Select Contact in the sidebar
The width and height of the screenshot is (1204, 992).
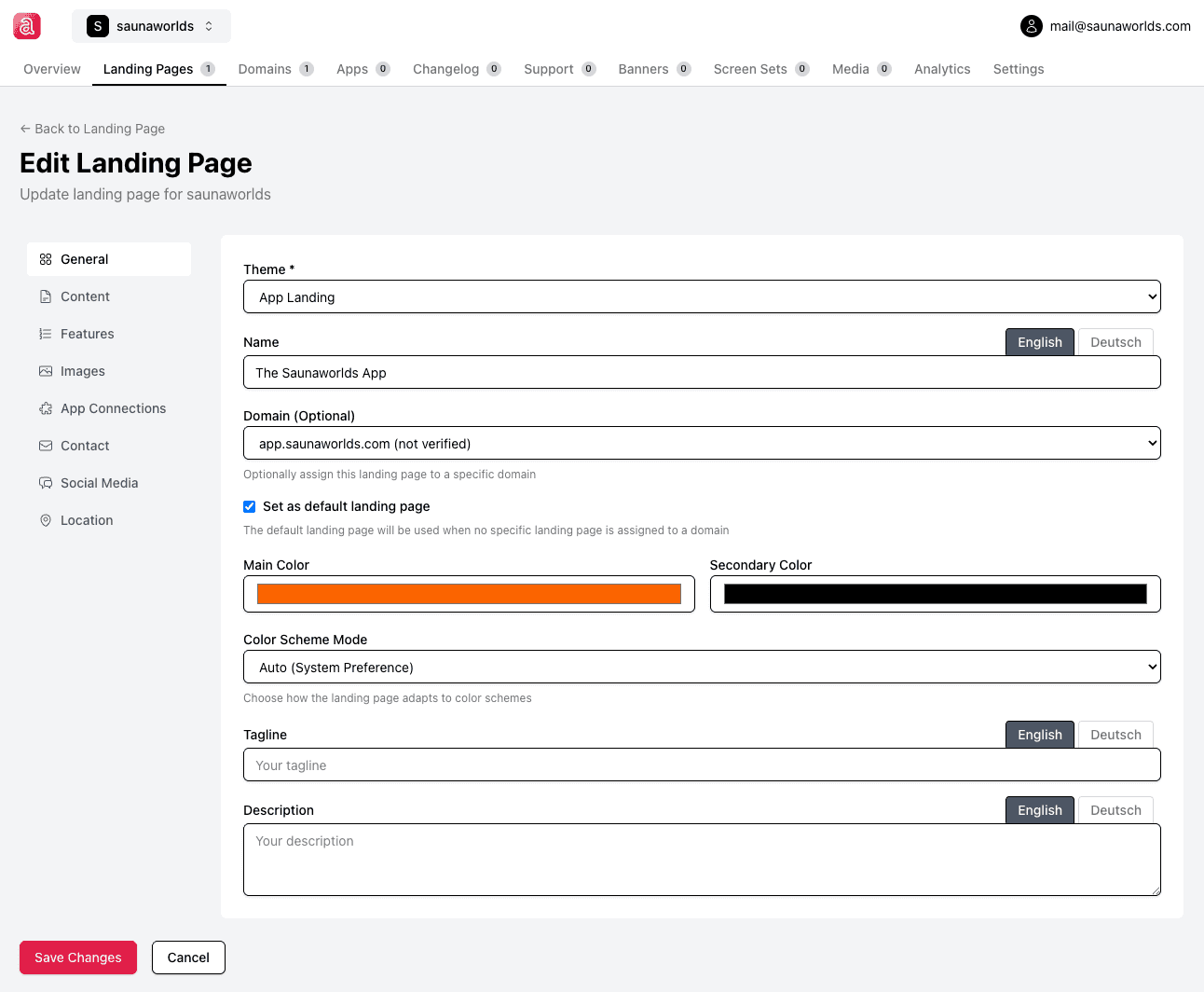tap(109, 446)
